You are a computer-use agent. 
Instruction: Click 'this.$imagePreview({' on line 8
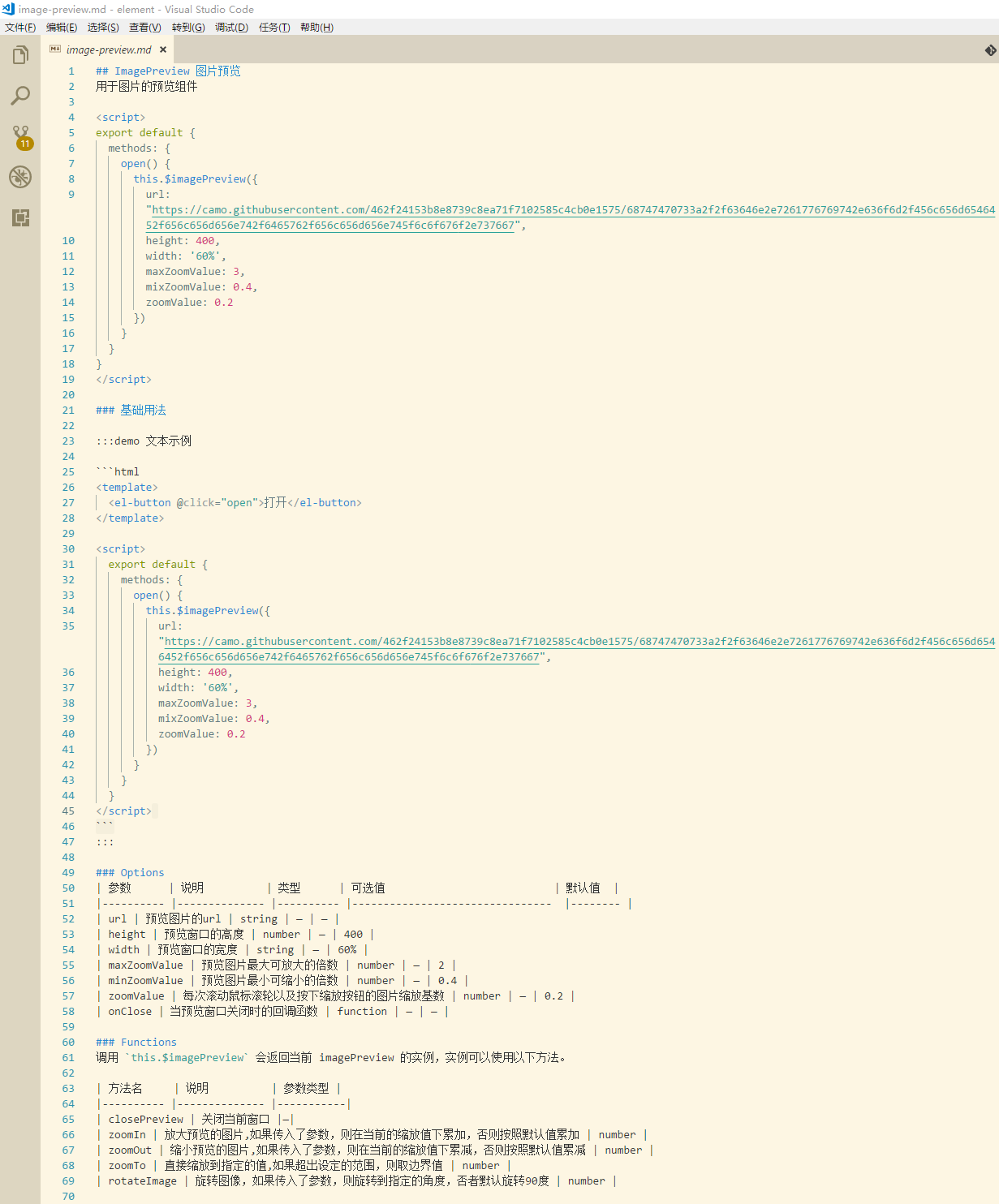click(x=196, y=179)
